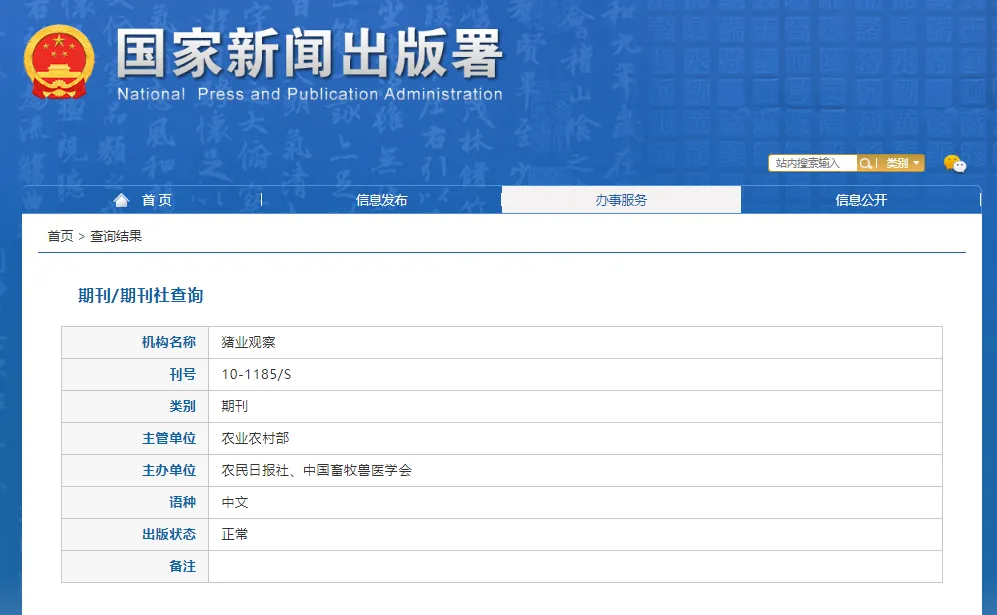Click the 备注 row label
The width and height of the screenshot is (997, 615).
coord(182,566)
